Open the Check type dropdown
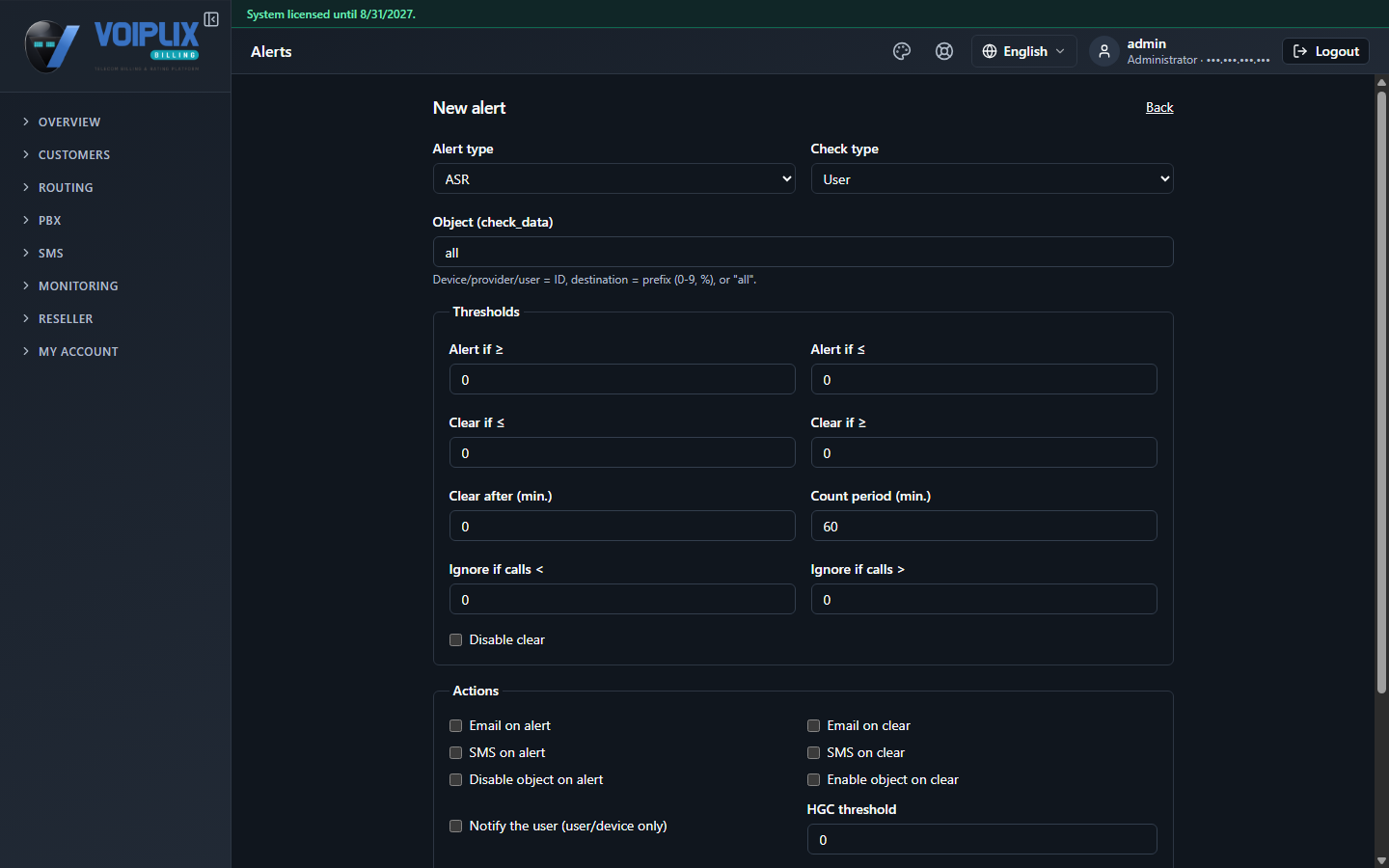Screen dimensions: 1389x868 (993, 178)
